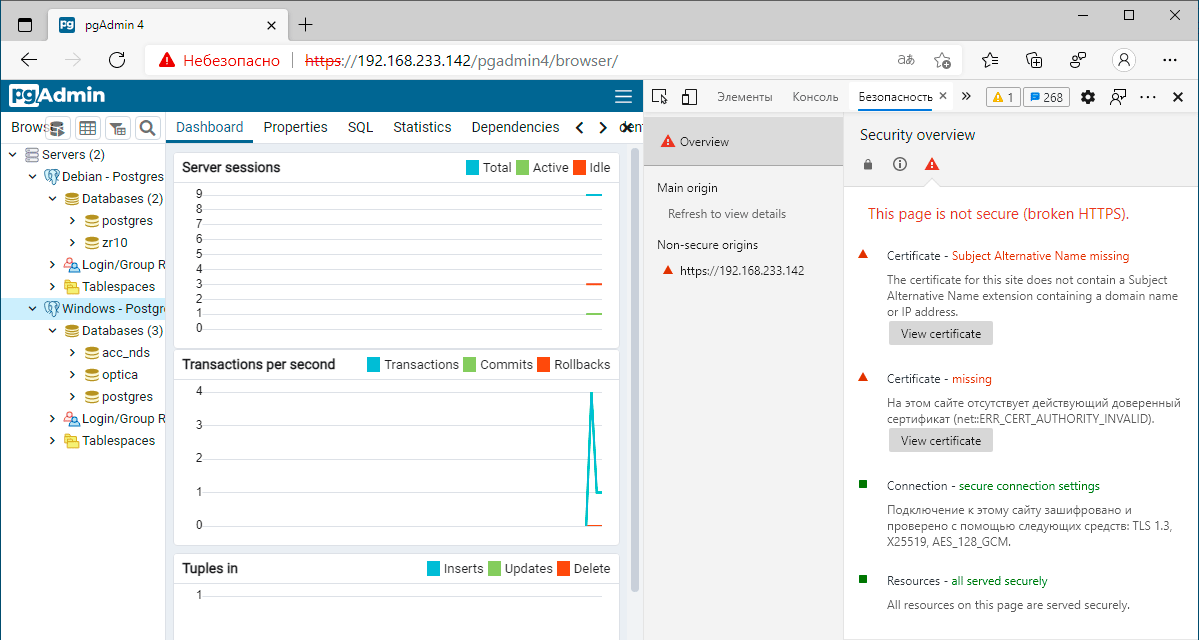This screenshot has height=640, width=1199.
Task: Collapse the Servers (2) tree node
Action: tap(12, 155)
